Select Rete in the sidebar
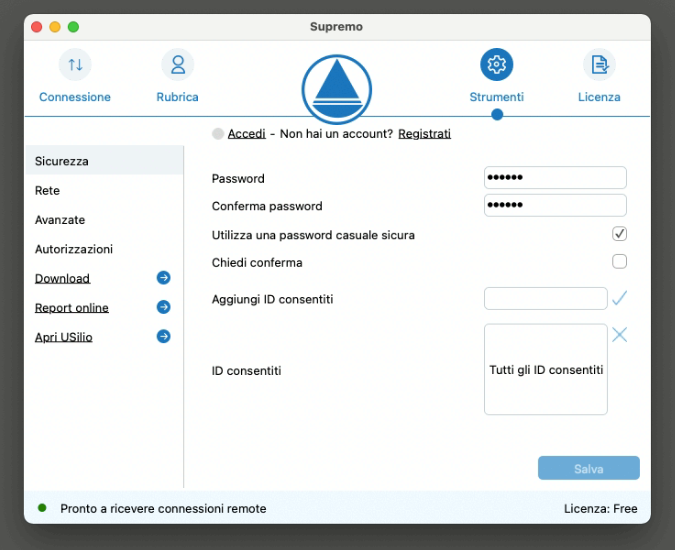 104,190
